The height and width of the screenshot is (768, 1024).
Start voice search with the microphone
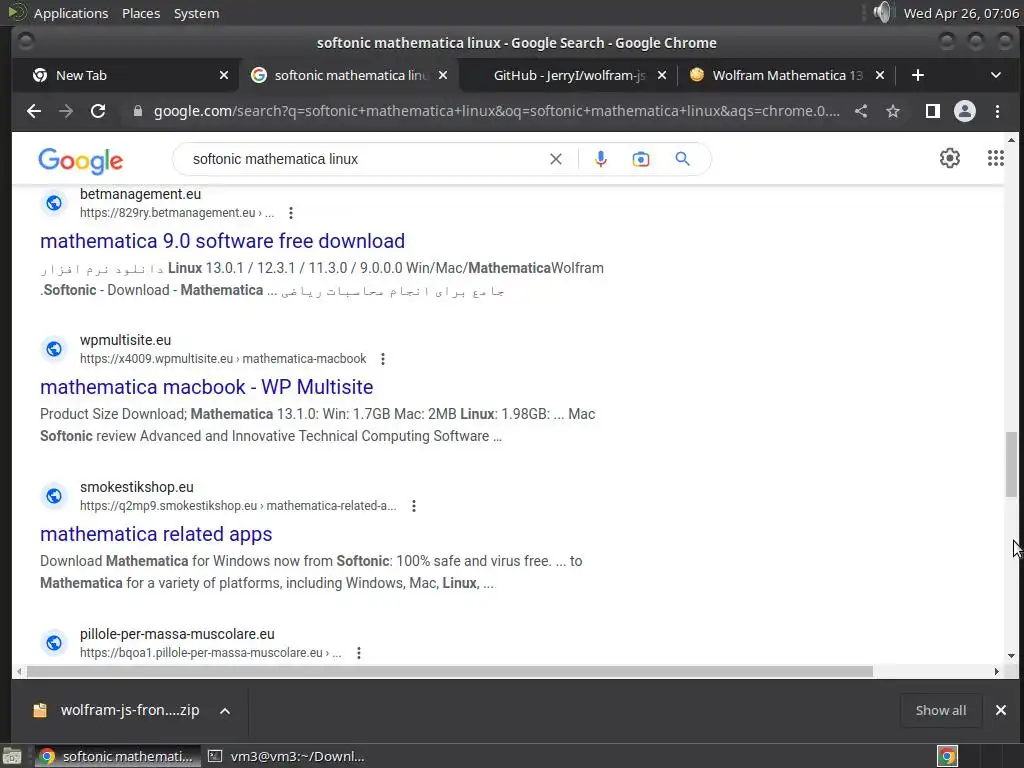point(601,159)
